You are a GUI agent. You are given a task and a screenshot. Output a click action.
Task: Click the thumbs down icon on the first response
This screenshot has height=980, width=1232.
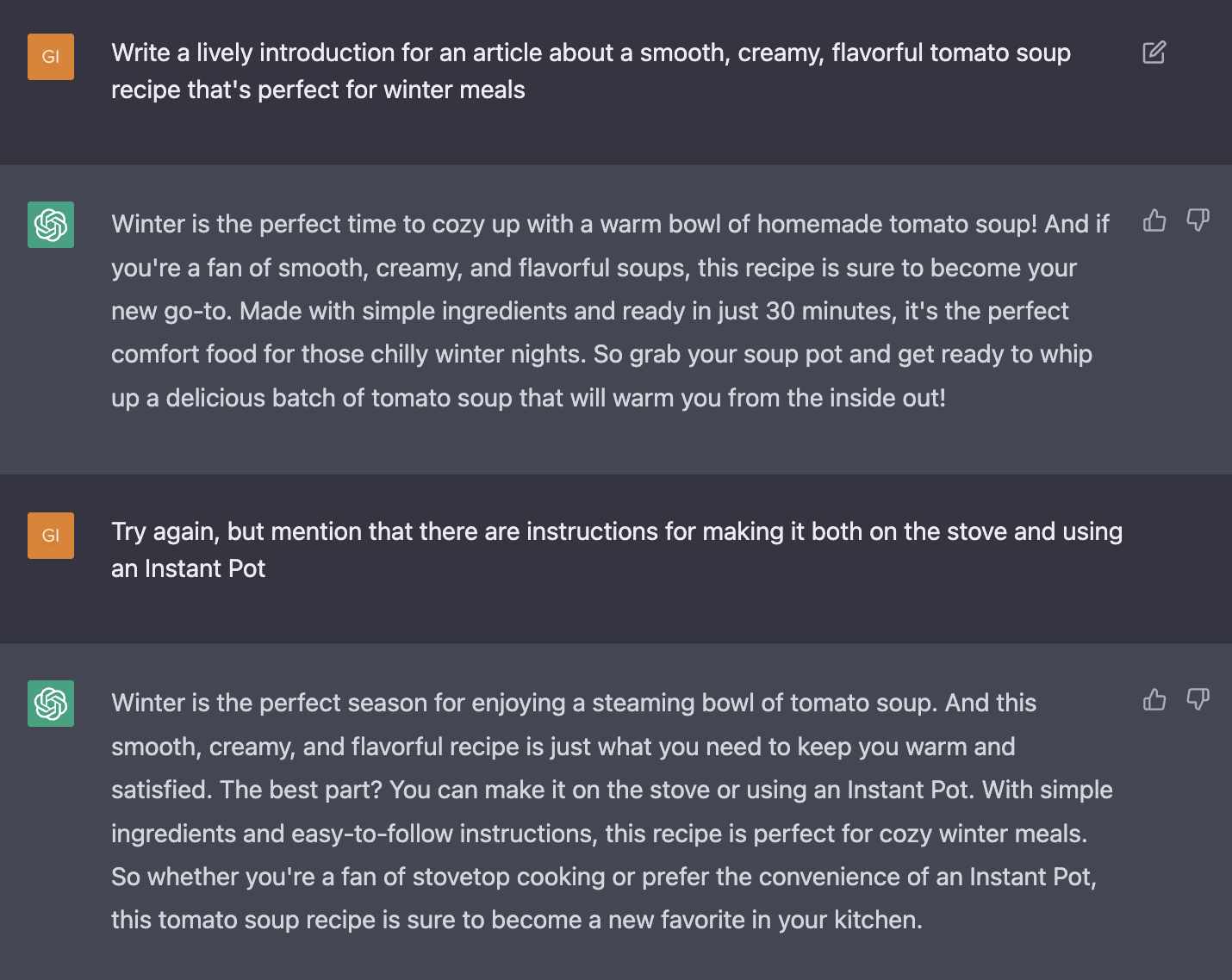point(1198,220)
